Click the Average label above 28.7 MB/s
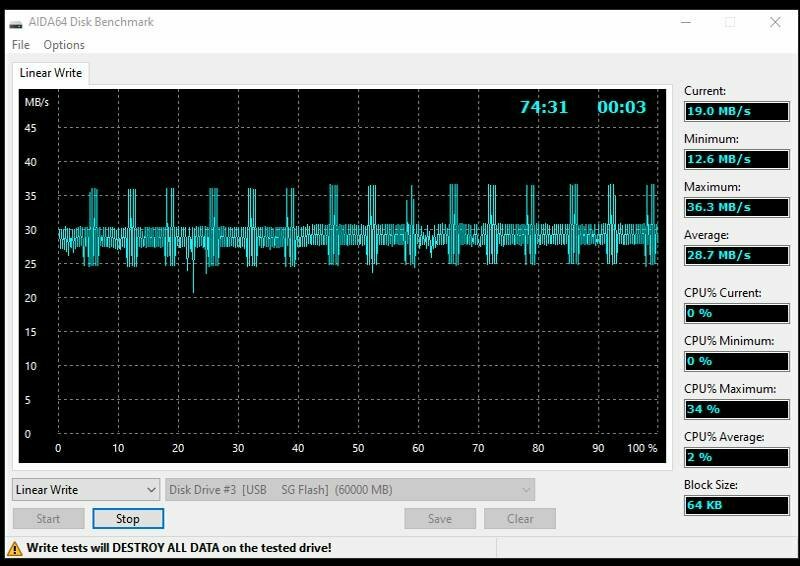 (x=706, y=235)
